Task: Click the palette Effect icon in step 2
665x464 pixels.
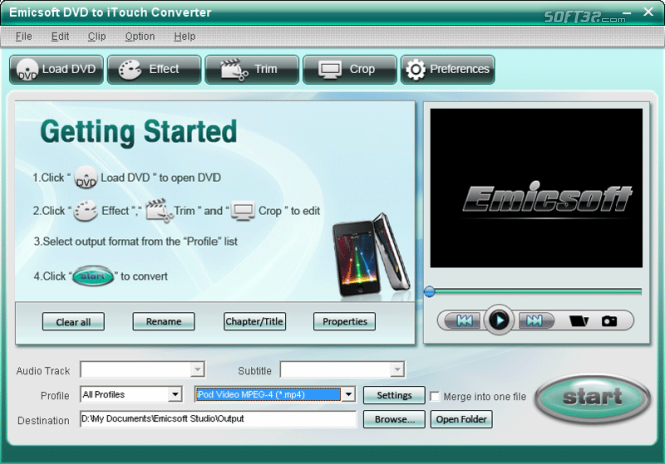Action: (x=86, y=211)
